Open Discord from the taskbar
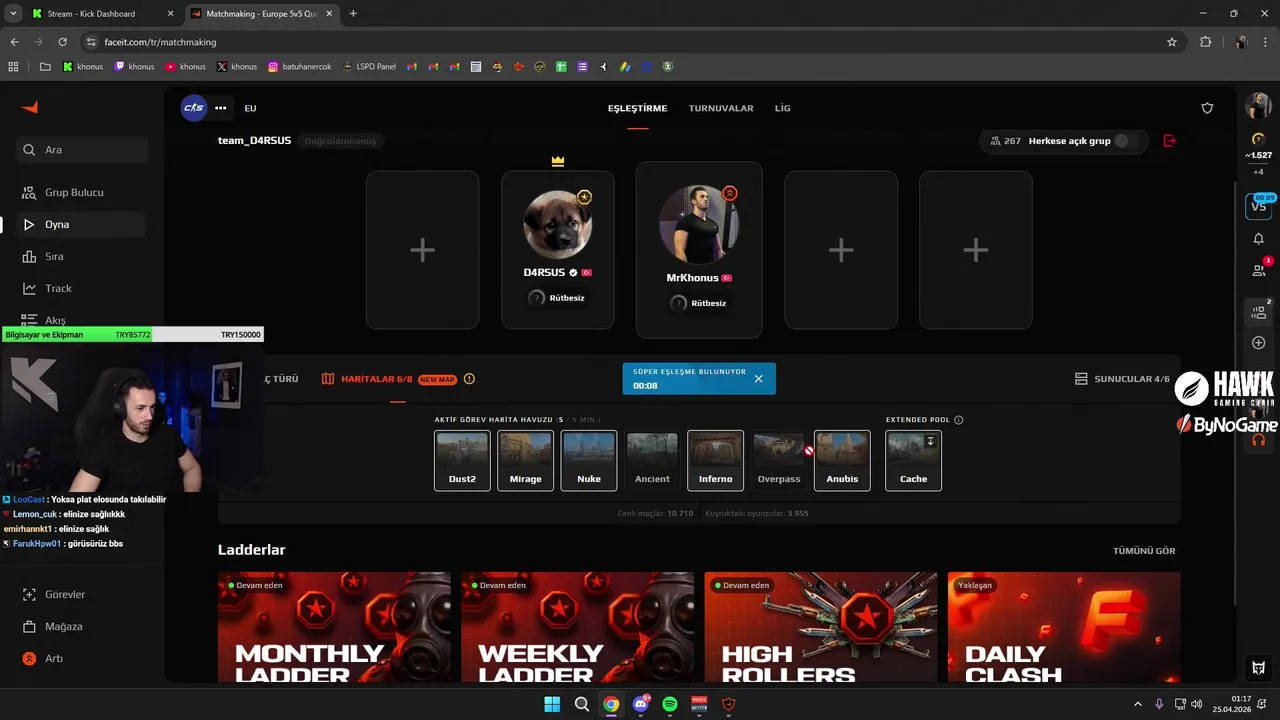 pos(641,704)
